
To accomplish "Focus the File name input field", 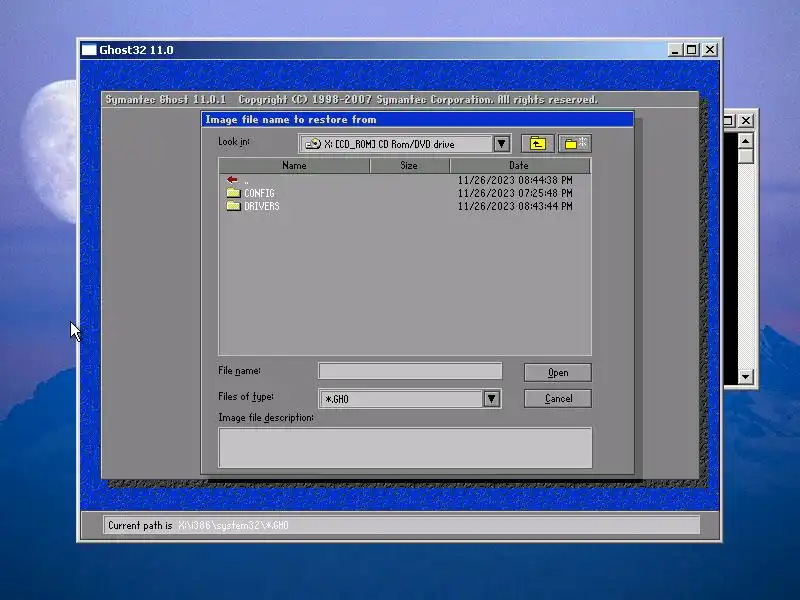I will click(x=410, y=371).
